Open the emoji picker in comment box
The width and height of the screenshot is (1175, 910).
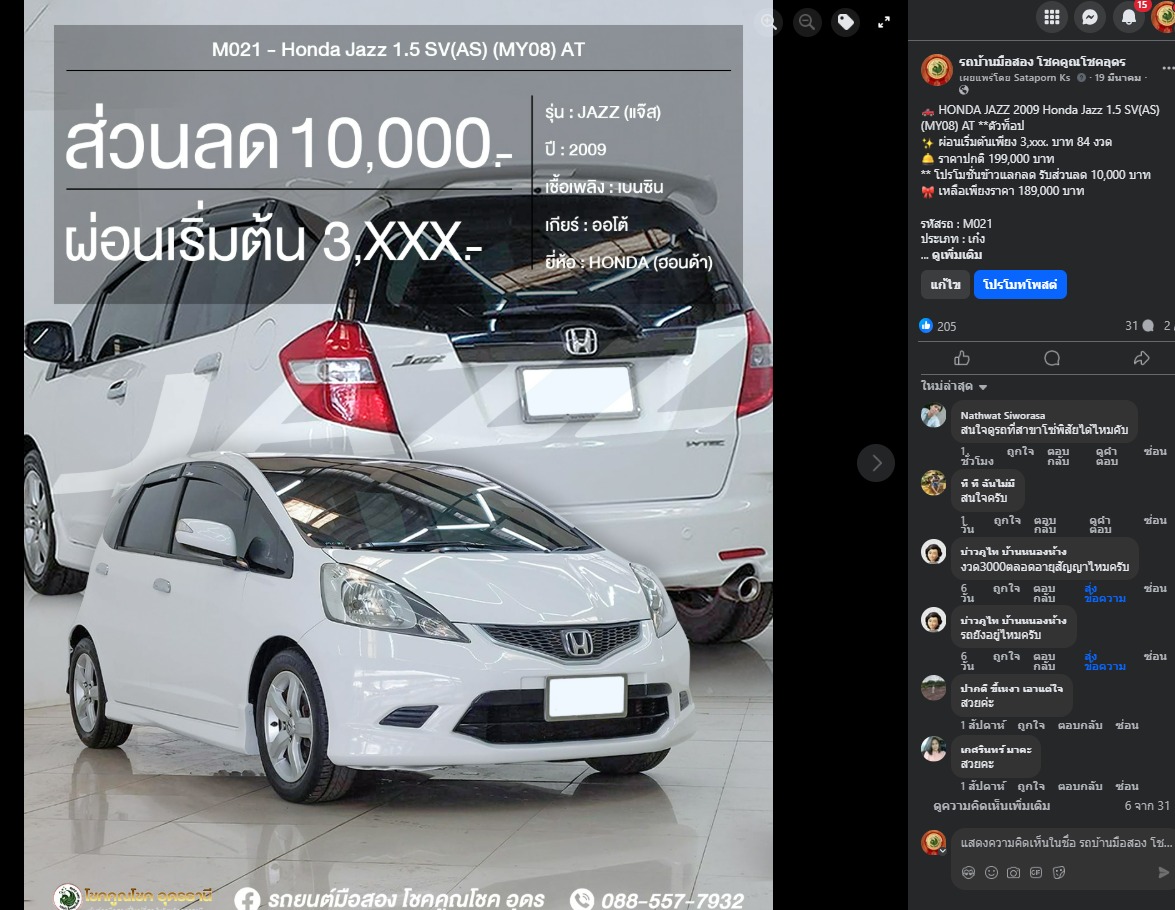click(x=991, y=873)
